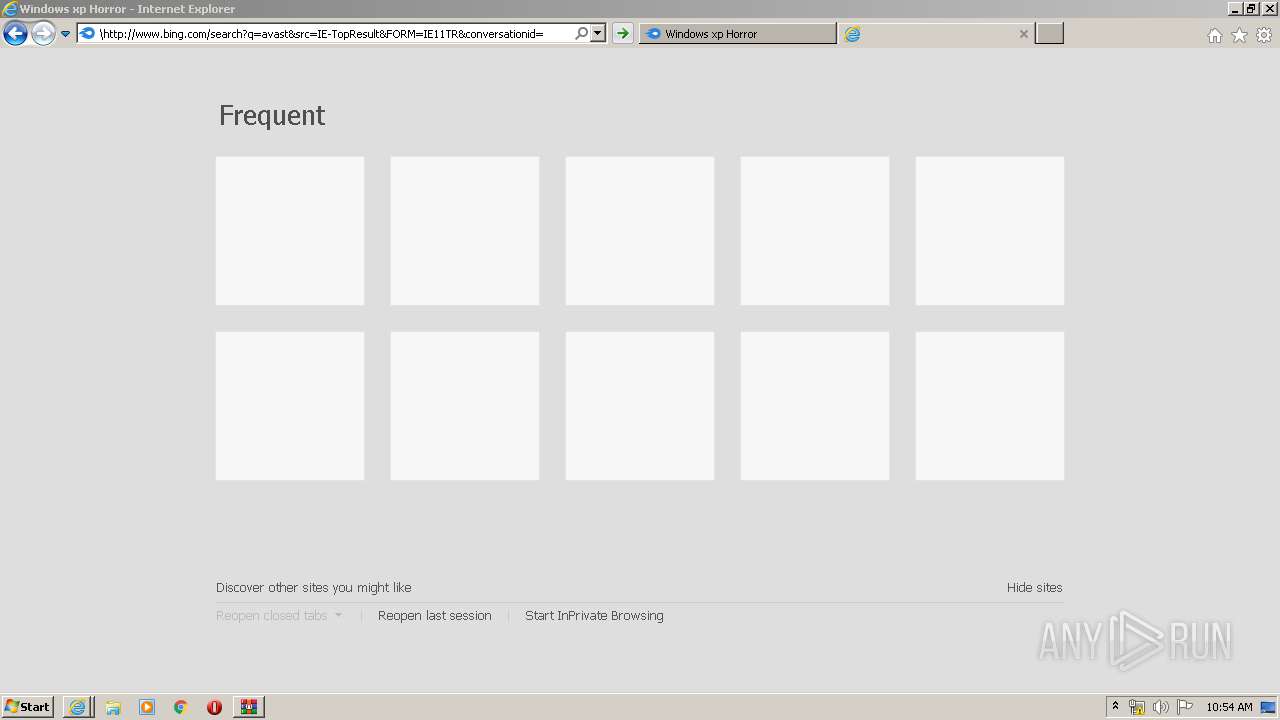Open last frequent site tile in bottom row

[990, 406]
